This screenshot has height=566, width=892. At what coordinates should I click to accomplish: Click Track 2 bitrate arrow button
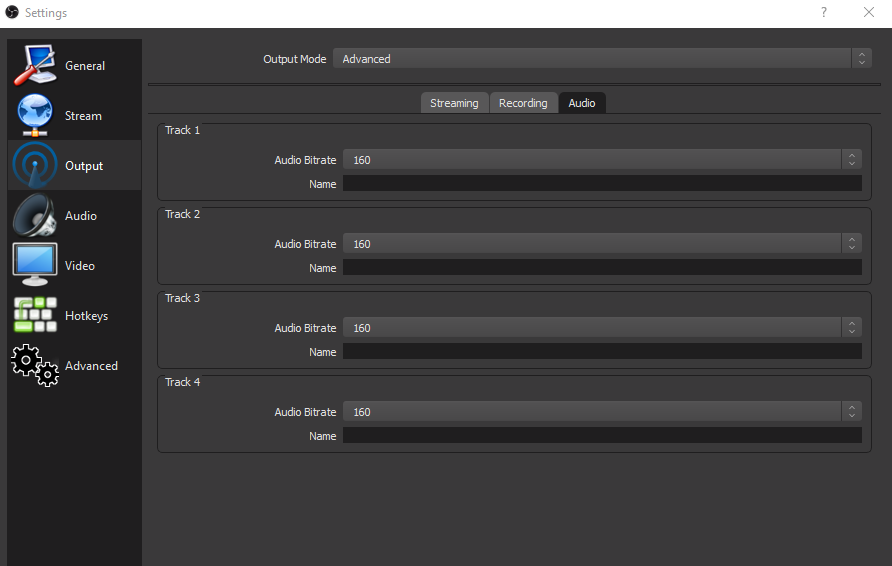click(x=852, y=244)
